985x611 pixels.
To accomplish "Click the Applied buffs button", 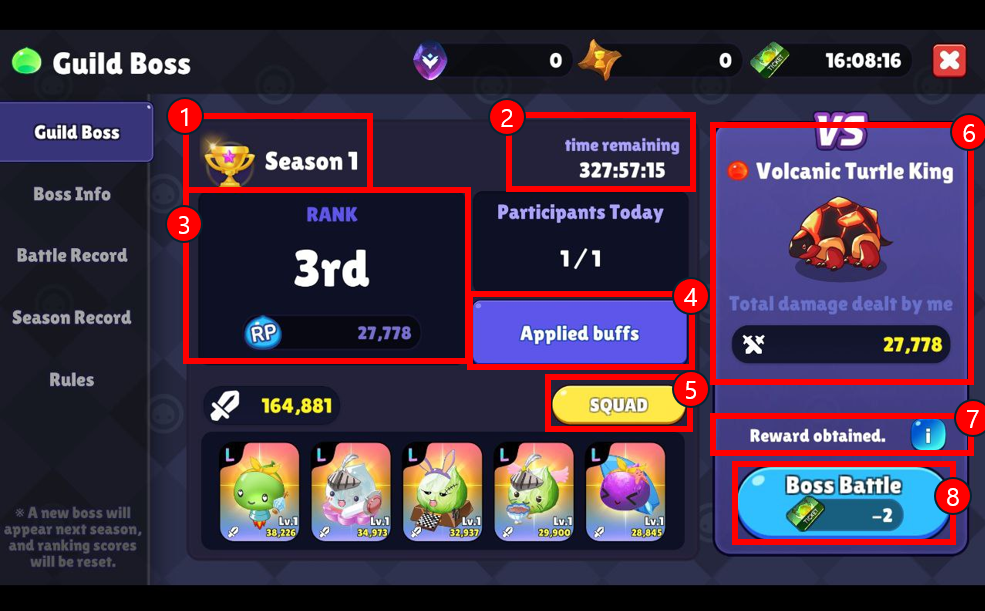I will point(580,333).
